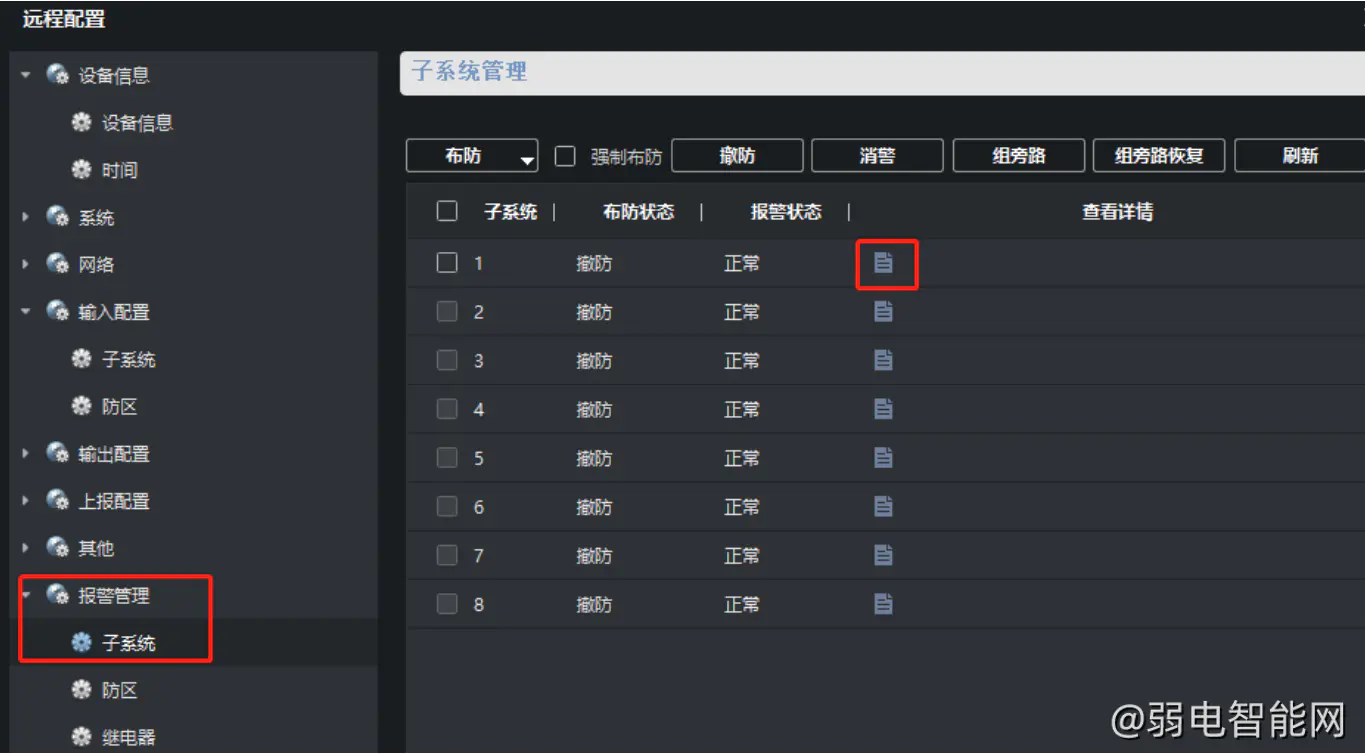The image size is (1365, 754).
Task: Select 时间 in the sidebar tree
Action: point(119,170)
